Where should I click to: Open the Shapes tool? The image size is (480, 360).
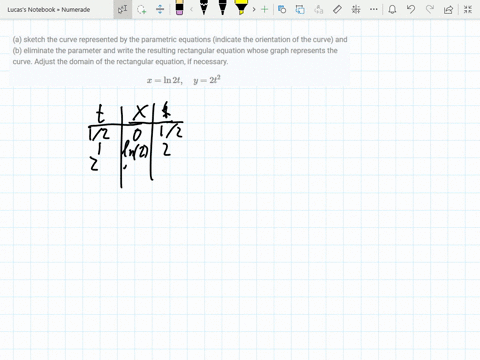click(x=282, y=9)
